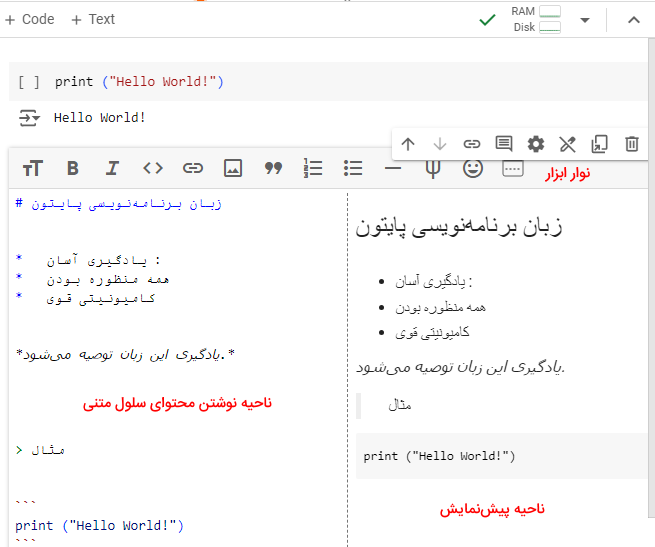Toggle heading size in text toolbar
Screen dimensions: 655x547
[x=33, y=168]
